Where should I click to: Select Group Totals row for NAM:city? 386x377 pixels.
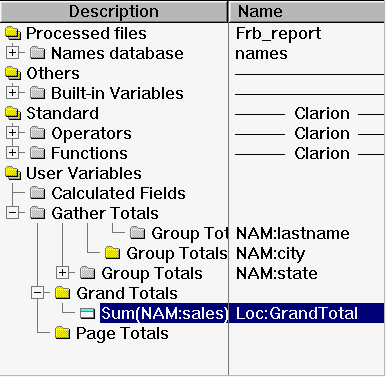(x=177, y=253)
